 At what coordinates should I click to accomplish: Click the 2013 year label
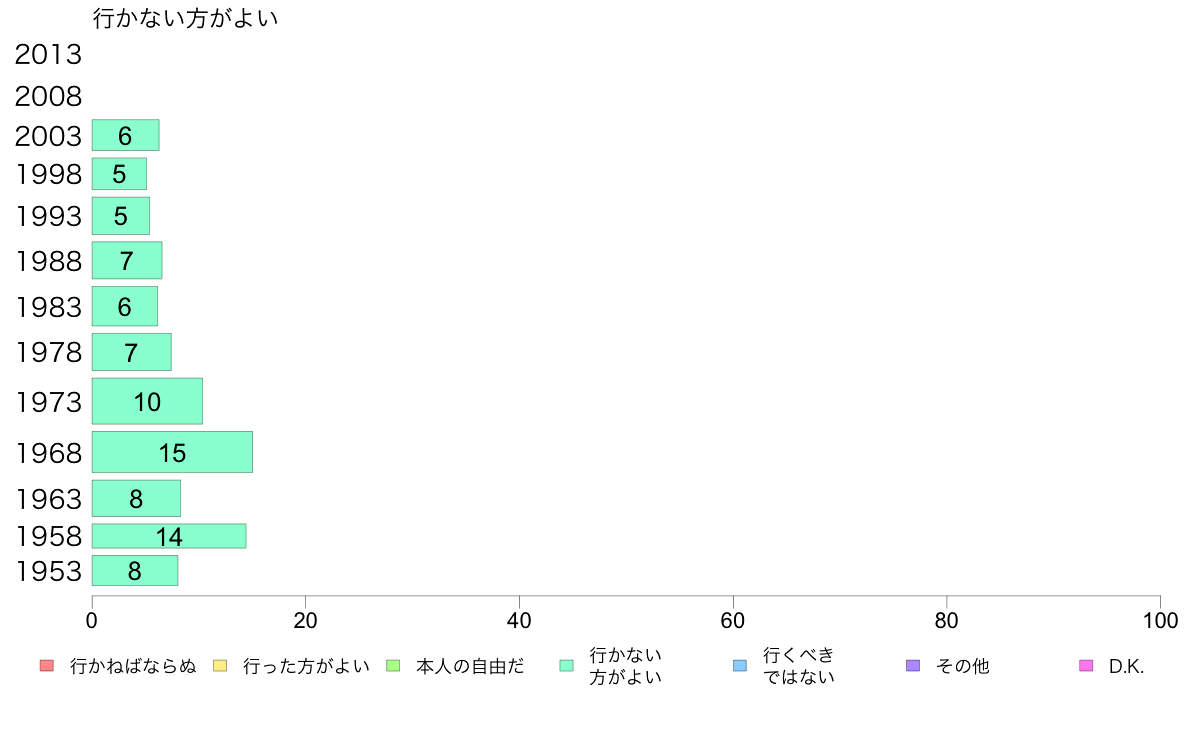click(48, 55)
